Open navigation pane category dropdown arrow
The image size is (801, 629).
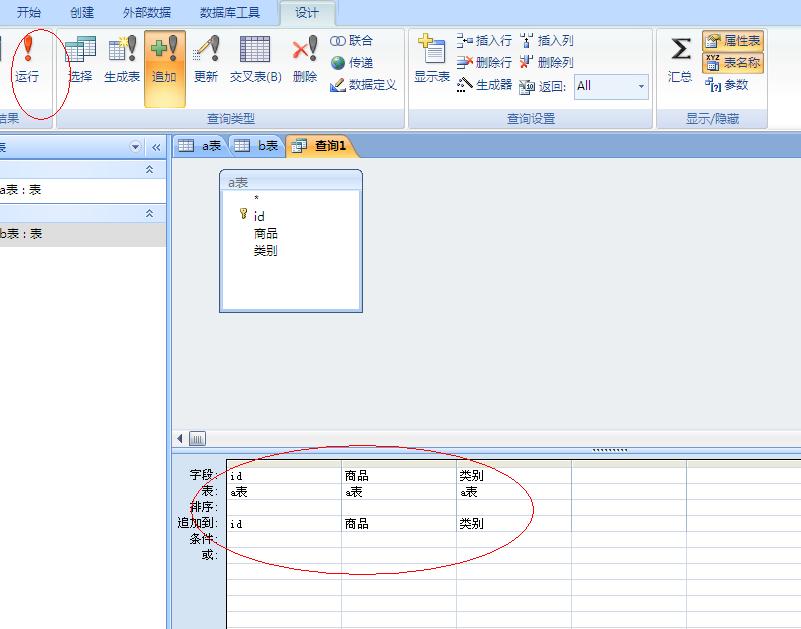[135, 147]
